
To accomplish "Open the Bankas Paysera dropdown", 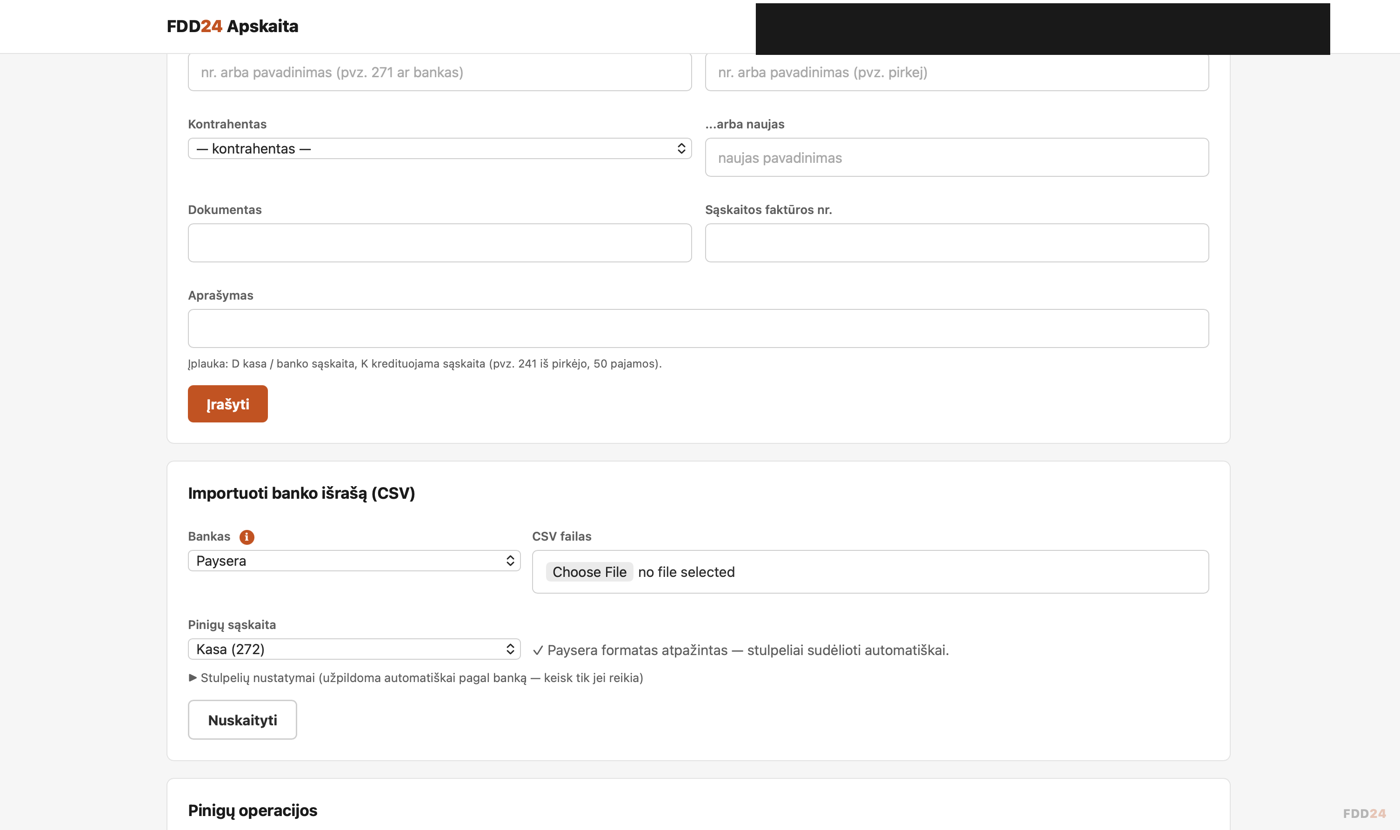I will [354, 561].
